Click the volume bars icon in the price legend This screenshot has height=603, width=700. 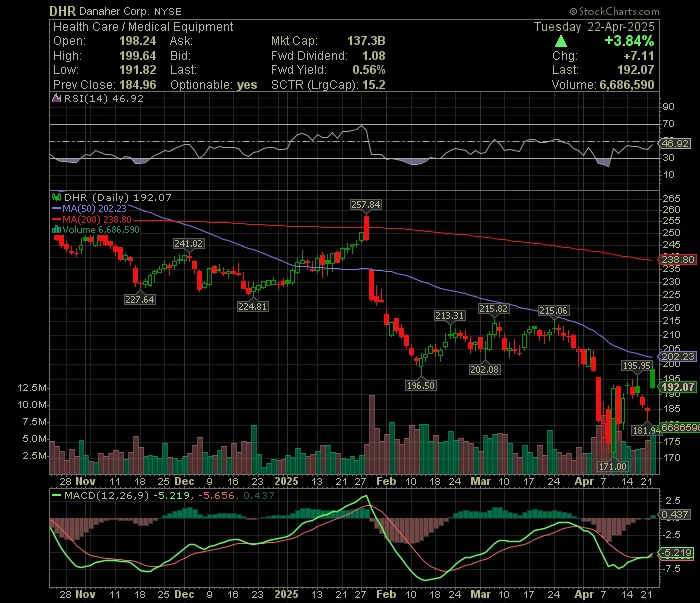[x=57, y=230]
